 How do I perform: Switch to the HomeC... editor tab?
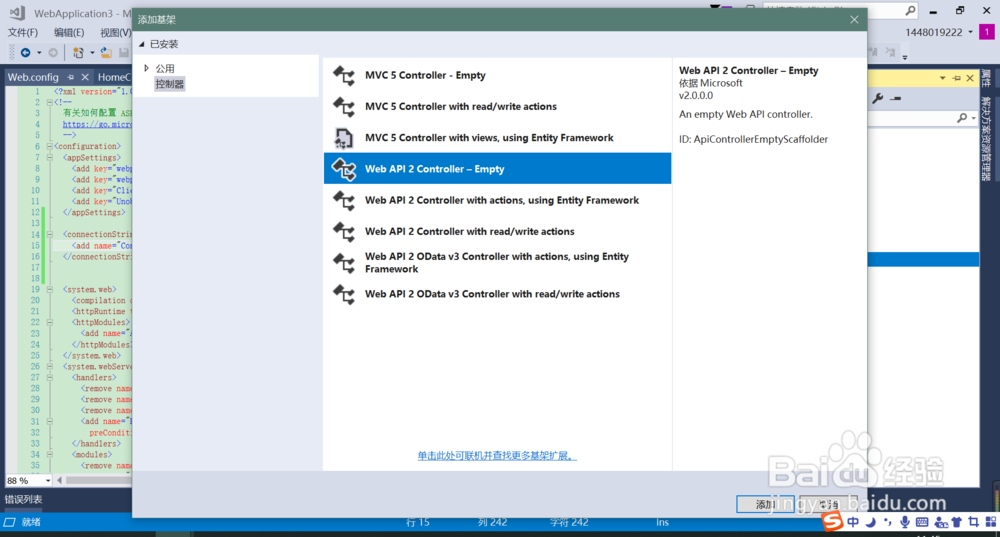(114, 77)
